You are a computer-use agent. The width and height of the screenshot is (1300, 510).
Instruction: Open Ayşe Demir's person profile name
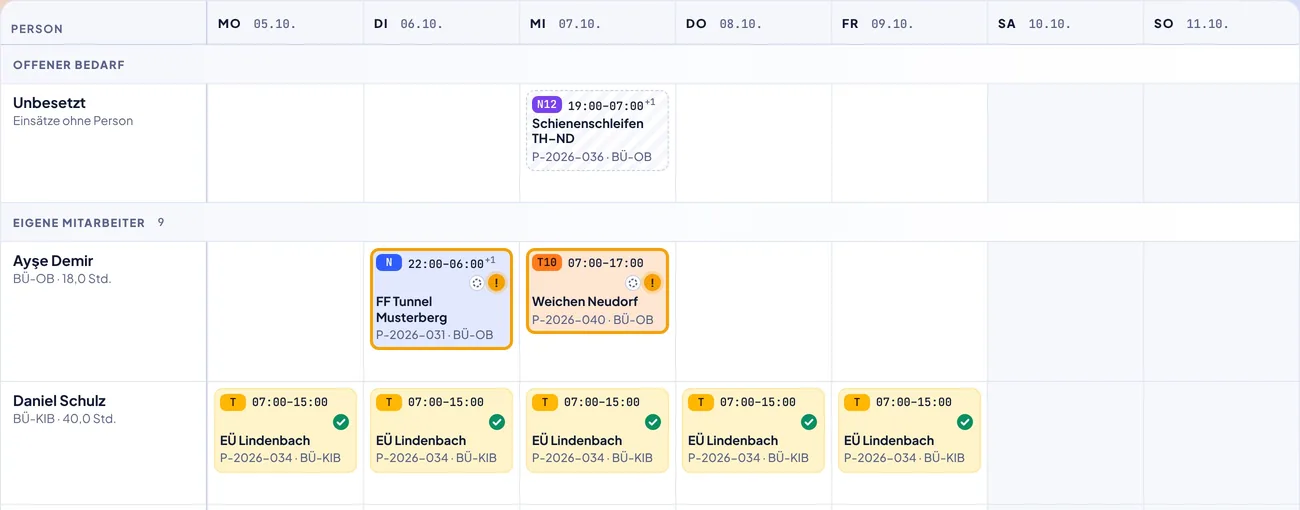coord(53,261)
